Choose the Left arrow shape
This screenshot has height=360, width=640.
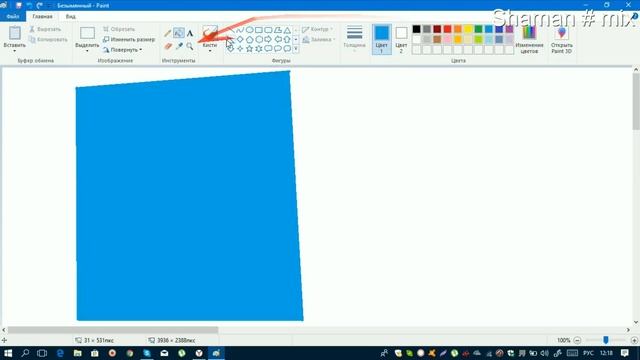(x=278, y=39)
